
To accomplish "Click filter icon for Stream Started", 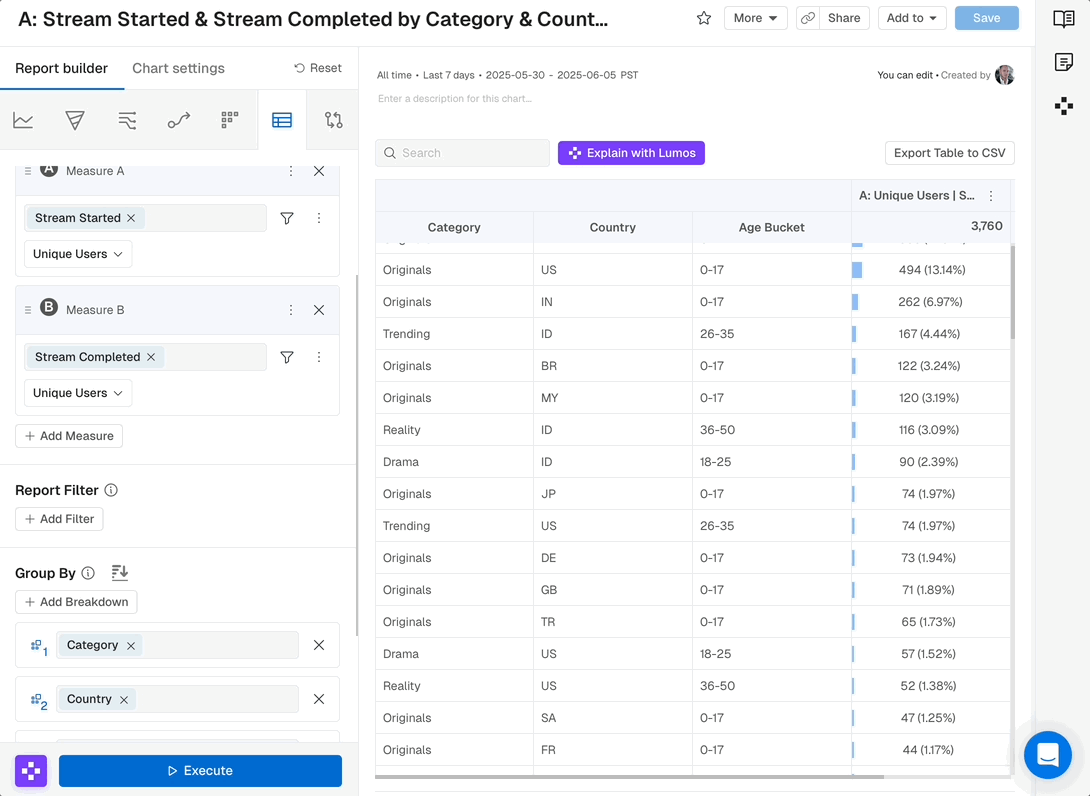I will coord(287,218).
